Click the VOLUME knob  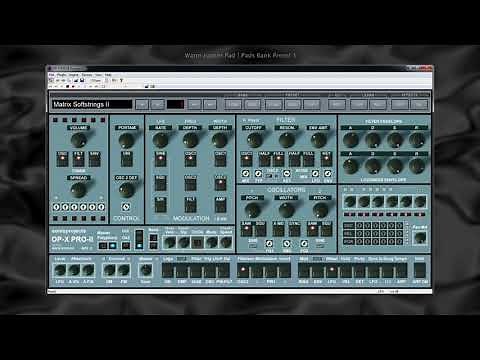click(x=79, y=140)
